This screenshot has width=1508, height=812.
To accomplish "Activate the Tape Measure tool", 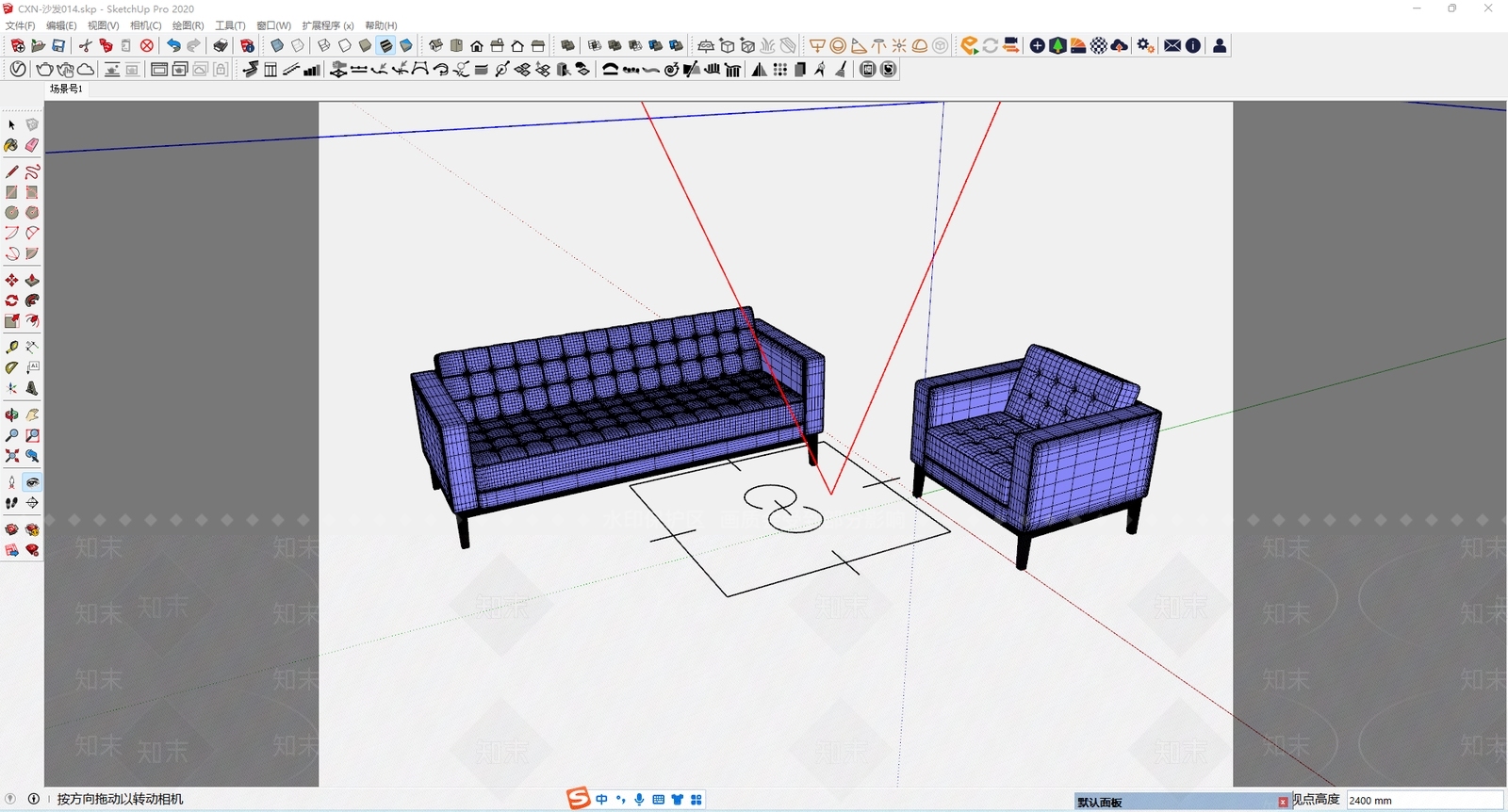I will point(11,347).
